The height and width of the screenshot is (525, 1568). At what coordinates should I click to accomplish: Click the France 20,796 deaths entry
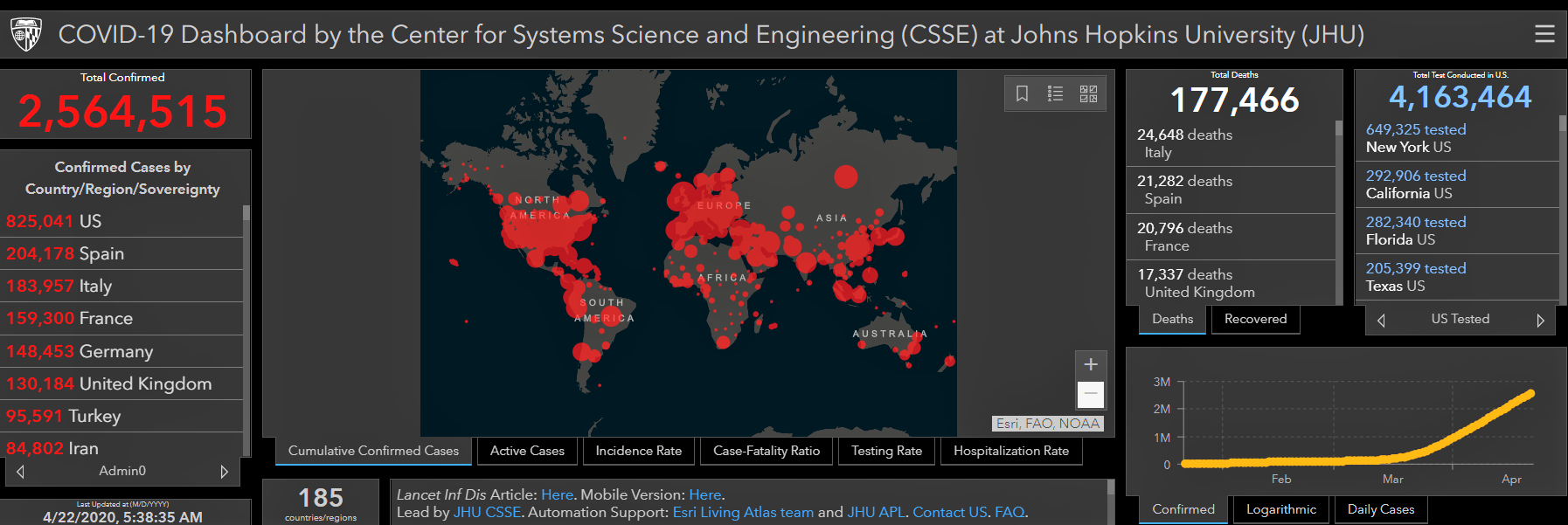coord(1231,237)
